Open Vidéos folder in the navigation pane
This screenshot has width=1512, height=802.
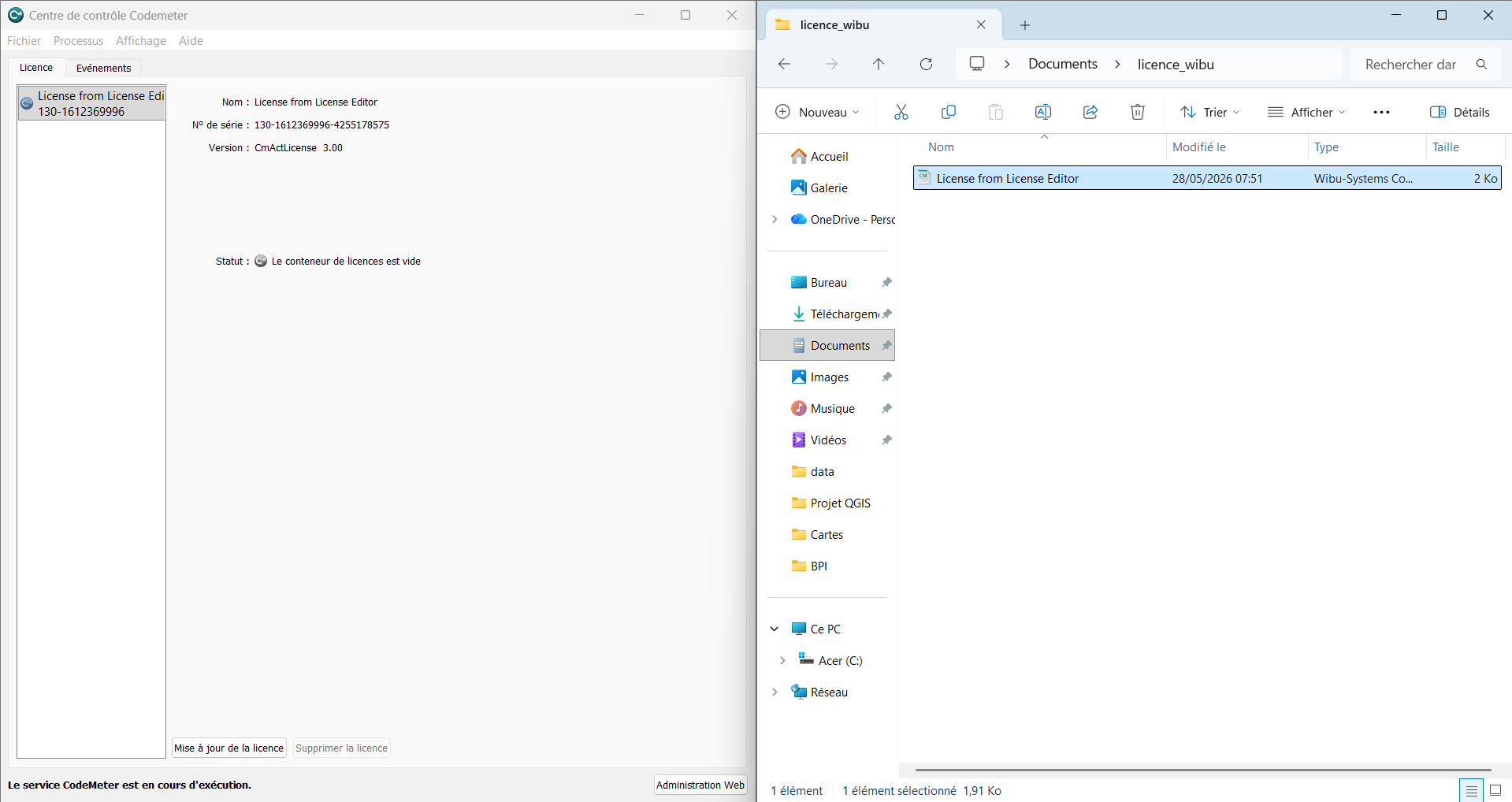pos(827,440)
